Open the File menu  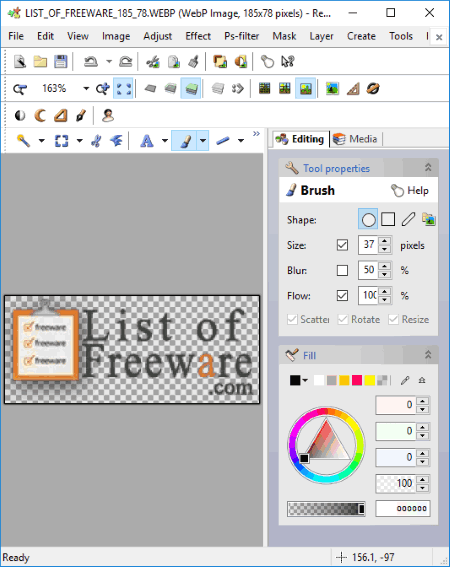tap(16, 36)
